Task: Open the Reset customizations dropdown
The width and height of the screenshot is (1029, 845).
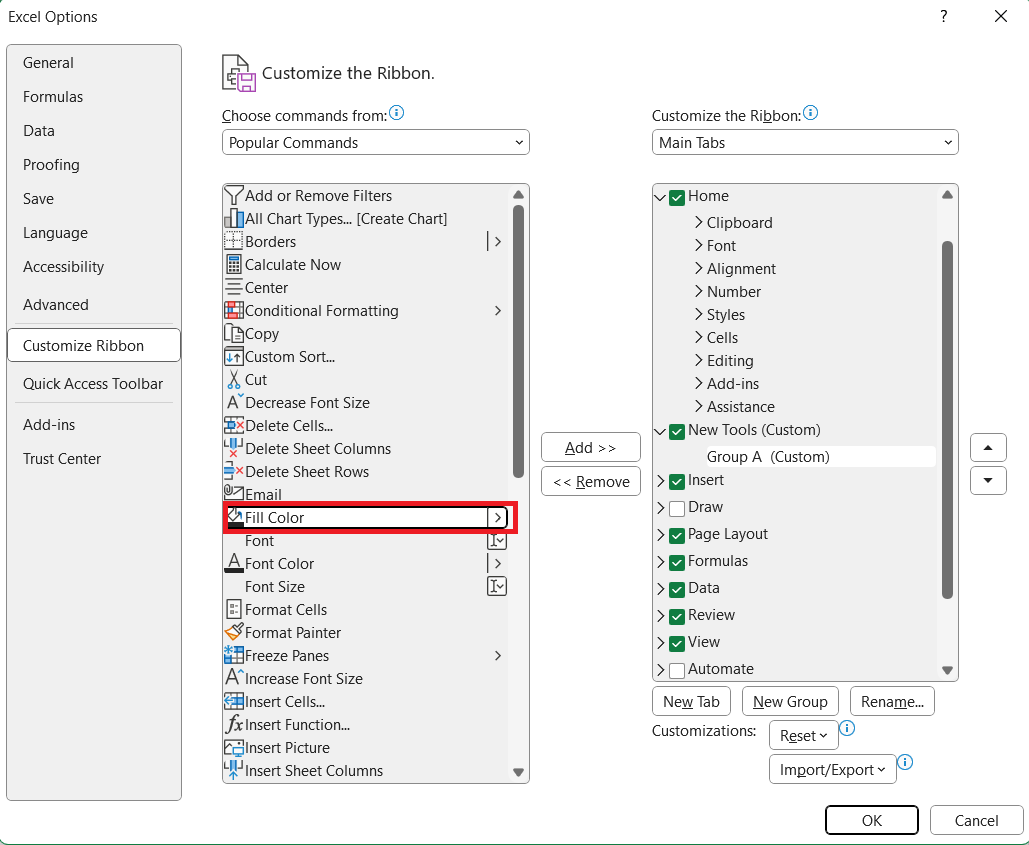Action: pyautogui.click(x=803, y=735)
